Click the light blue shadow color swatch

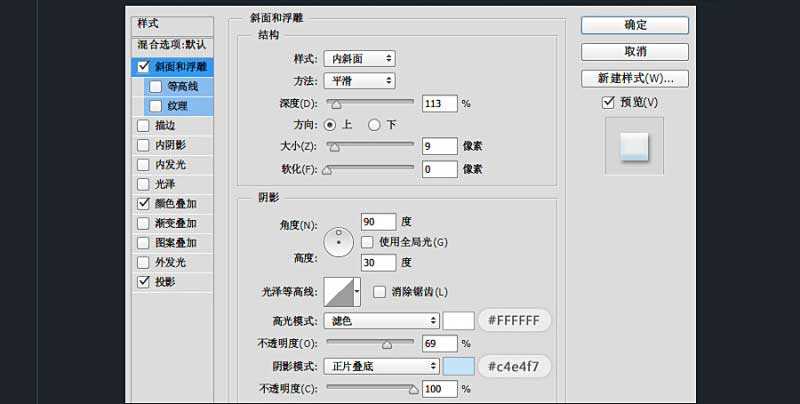[x=458, y=367]
